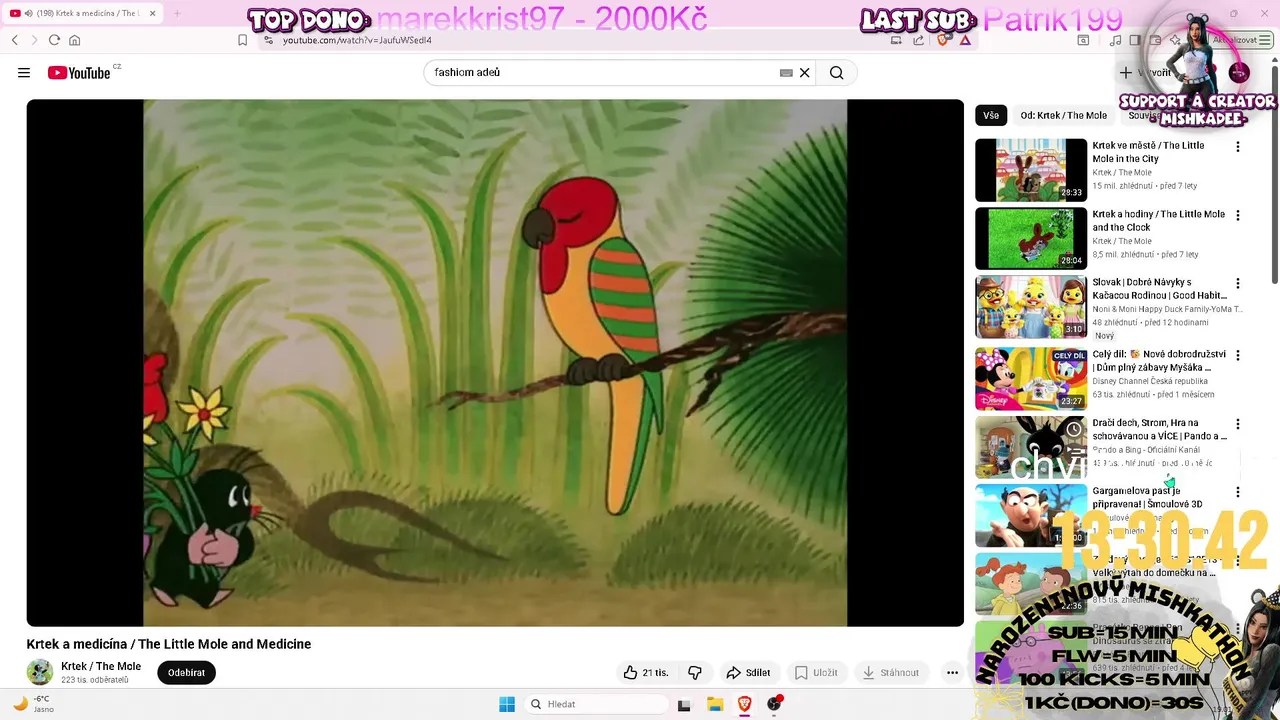1280x720 pixels.
Task: Open the OBS icon on the taskbar
Action: pyautogui.click(x=774, y=705)
